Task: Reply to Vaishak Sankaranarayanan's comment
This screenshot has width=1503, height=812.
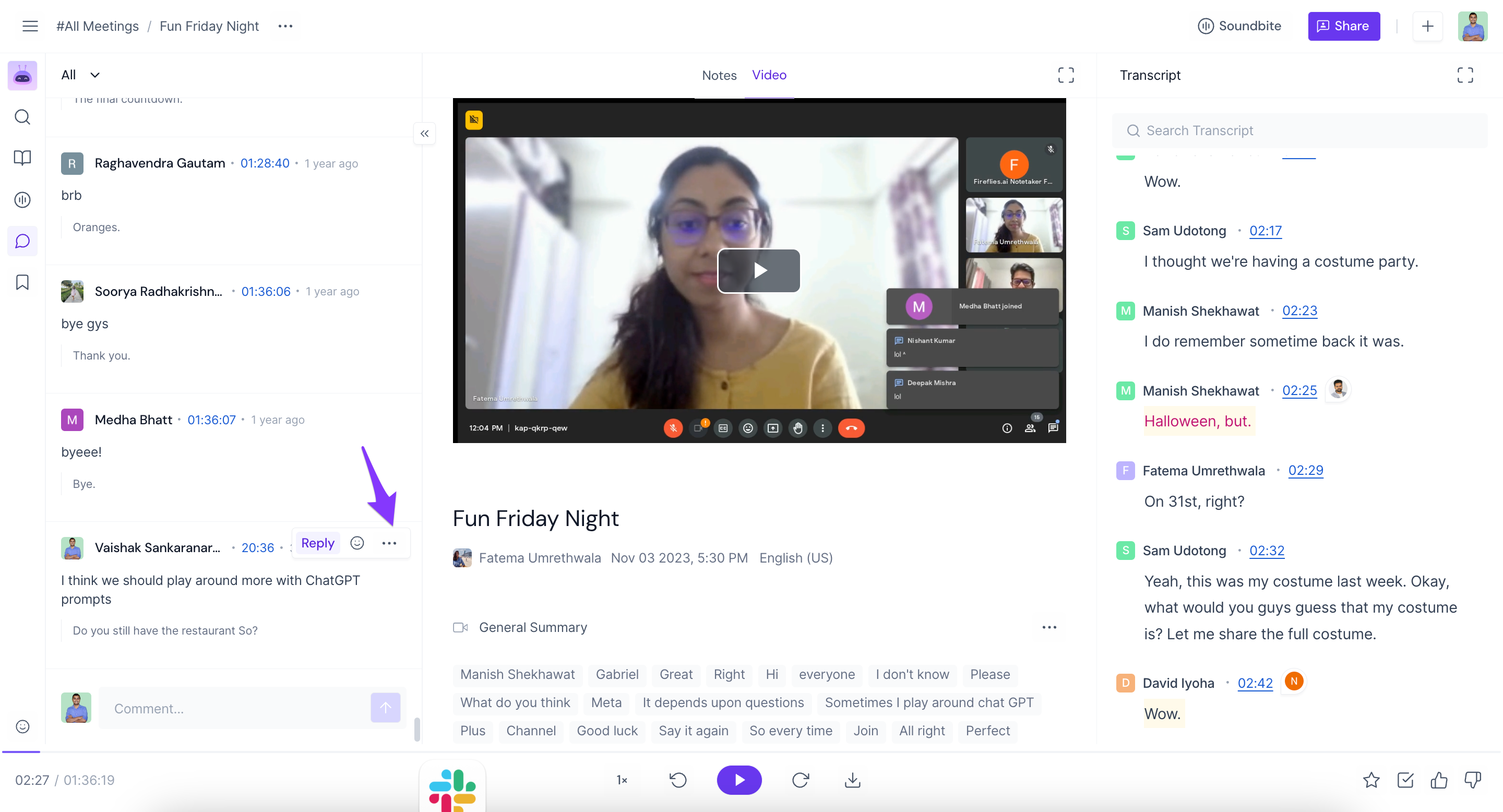Action: pyautogui.click(x=317, y=543)
